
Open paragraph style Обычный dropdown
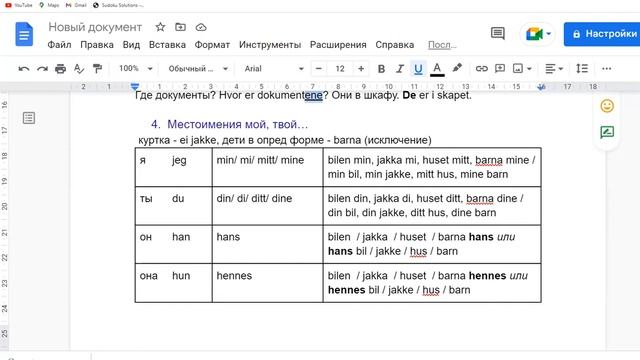point(198,69)
